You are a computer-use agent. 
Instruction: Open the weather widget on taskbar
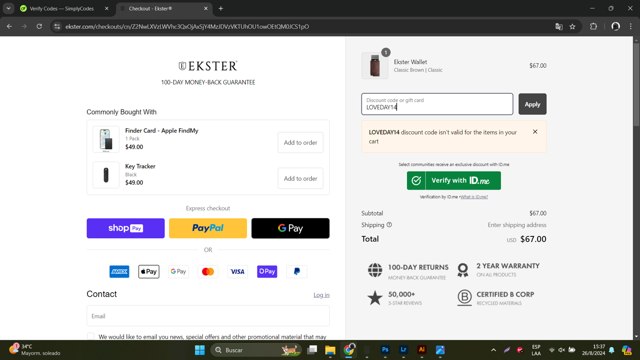coord(34,350)
